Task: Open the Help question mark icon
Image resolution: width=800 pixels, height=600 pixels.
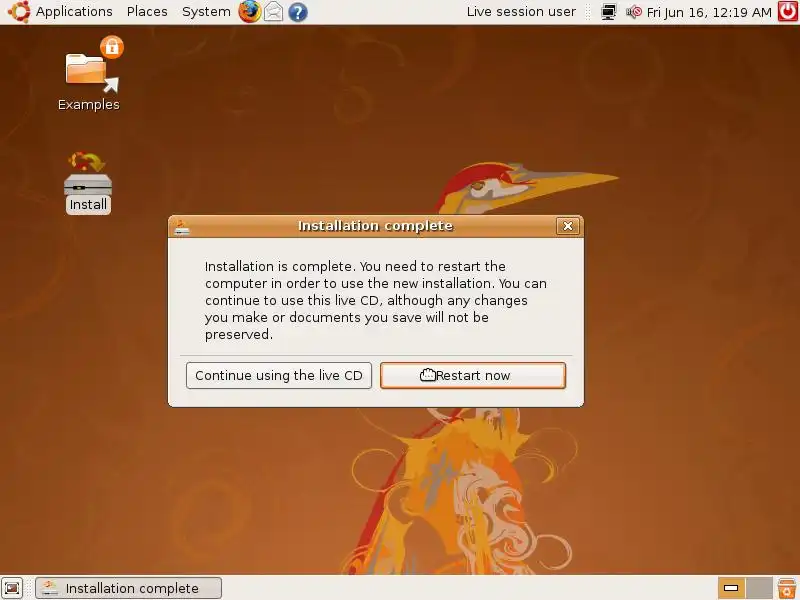Action: tap(297, 12)
